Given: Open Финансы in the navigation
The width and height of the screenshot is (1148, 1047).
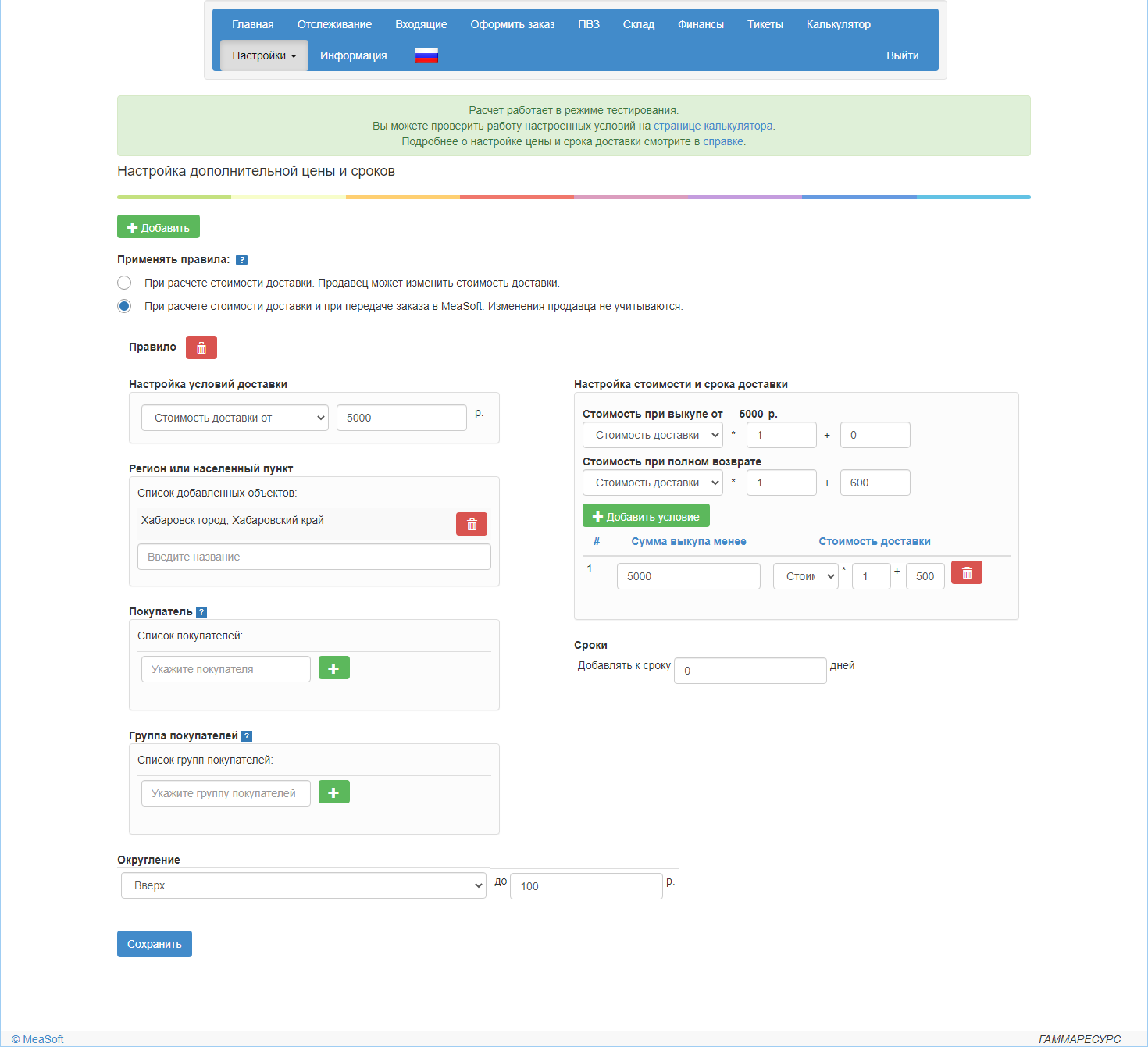Looking at the screenshot, I should tap(701, 24).
